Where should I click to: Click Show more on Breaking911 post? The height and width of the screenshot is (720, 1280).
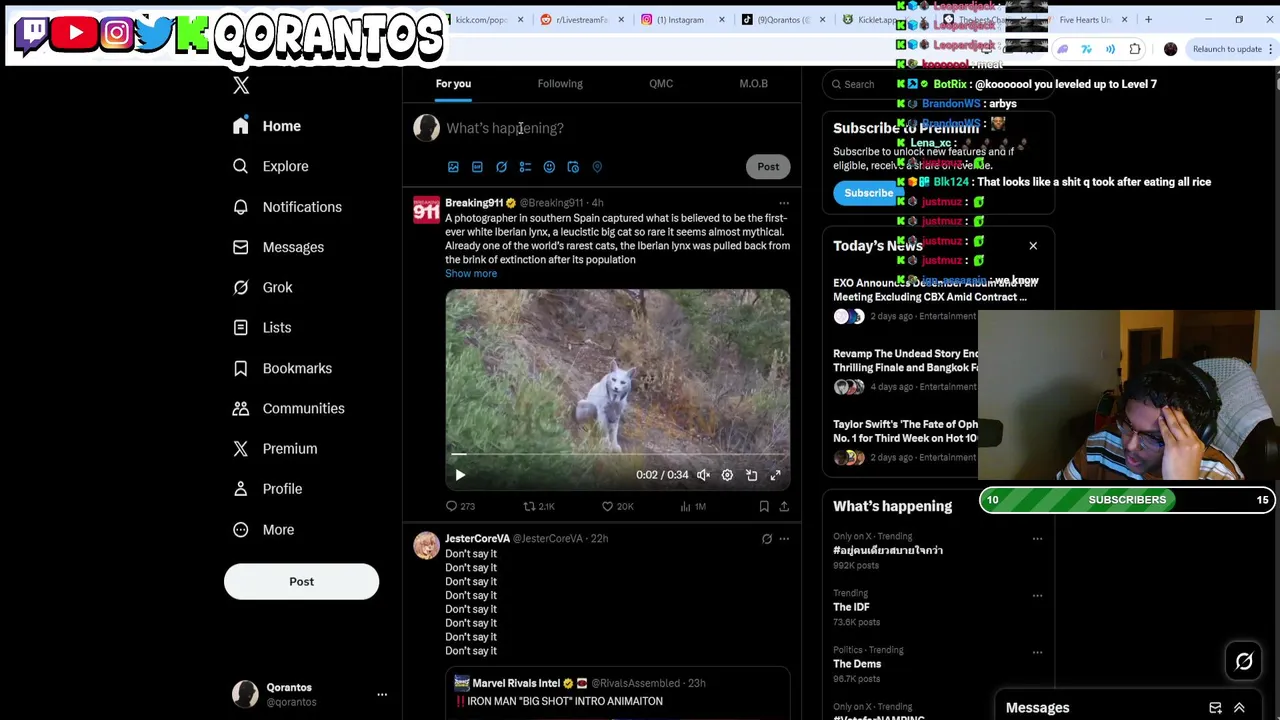point(471,274)
